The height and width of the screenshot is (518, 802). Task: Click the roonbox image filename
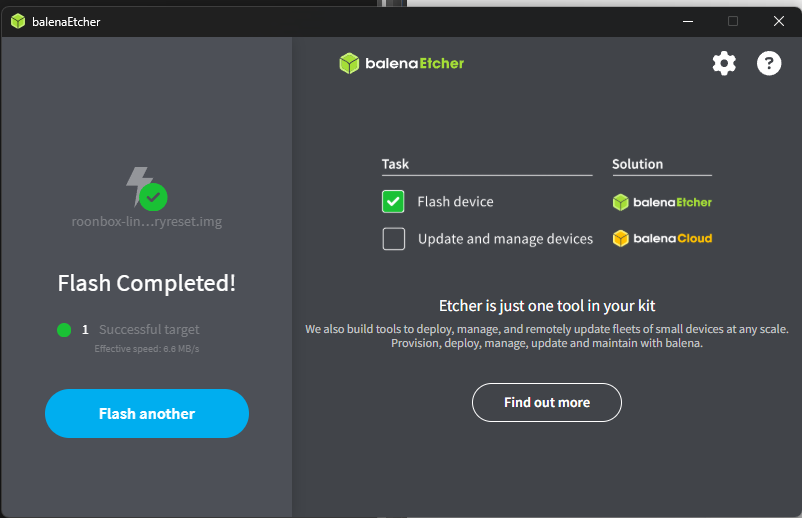147,221
